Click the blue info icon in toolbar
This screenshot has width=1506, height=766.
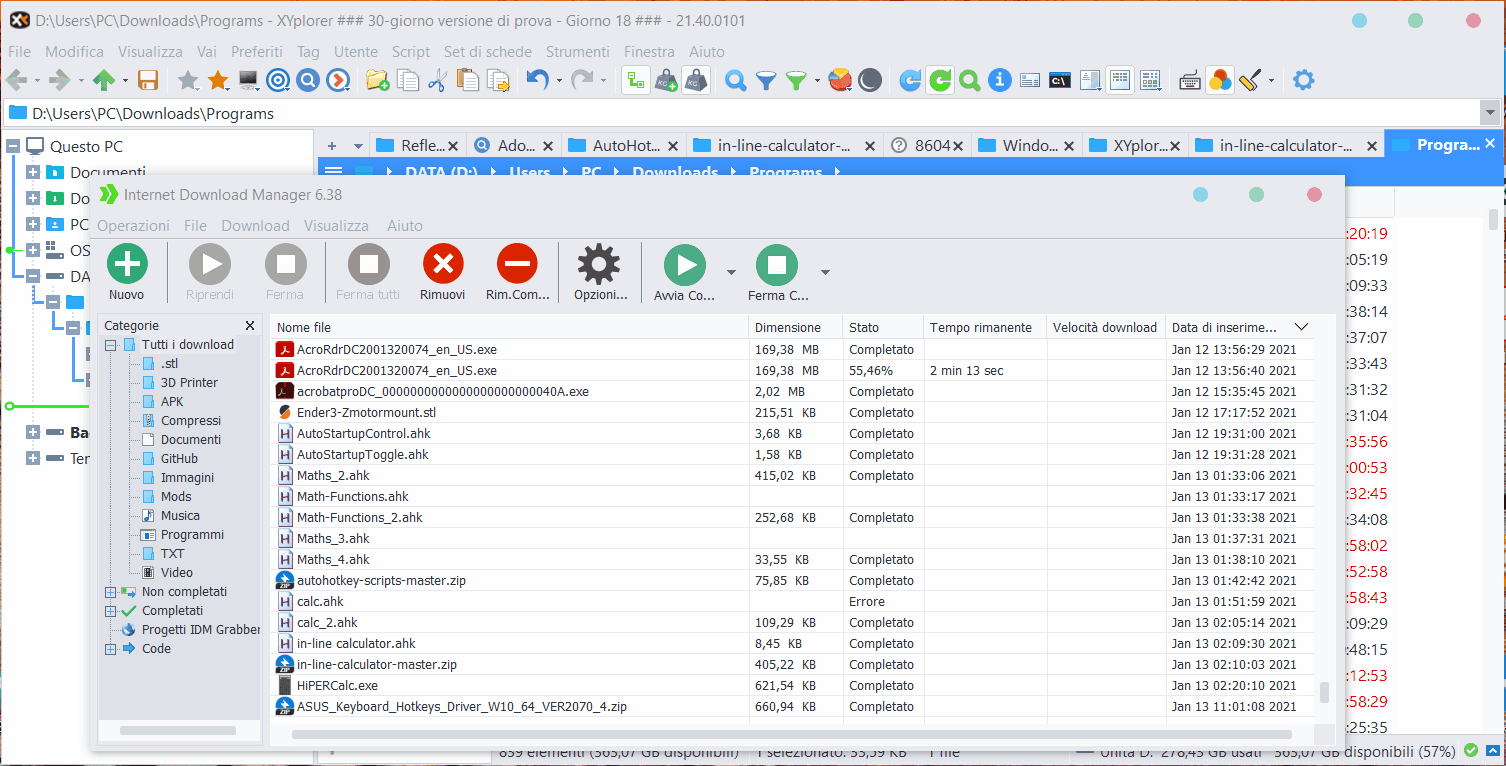point(999,81)
